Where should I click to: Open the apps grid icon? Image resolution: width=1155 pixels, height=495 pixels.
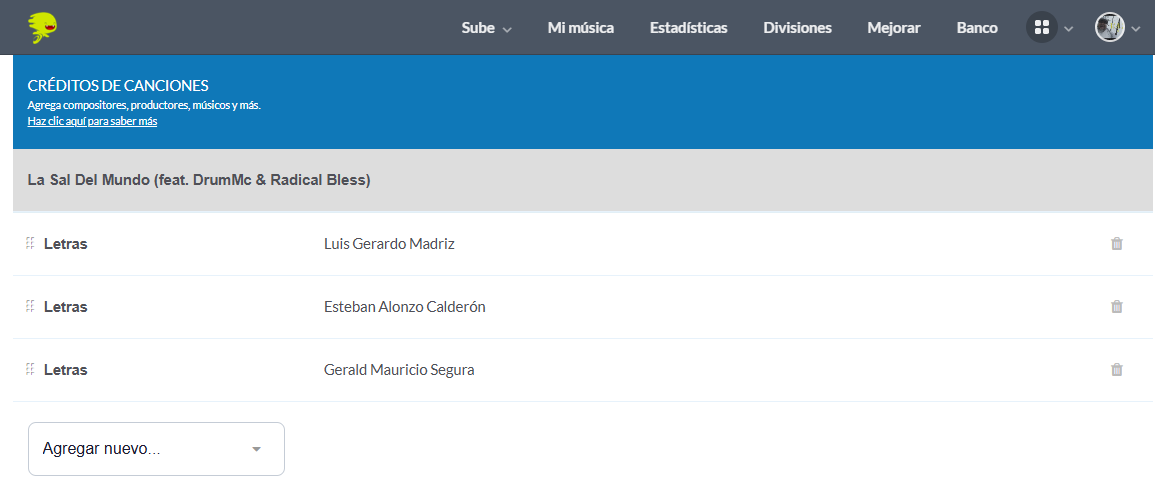(1042, 28)
